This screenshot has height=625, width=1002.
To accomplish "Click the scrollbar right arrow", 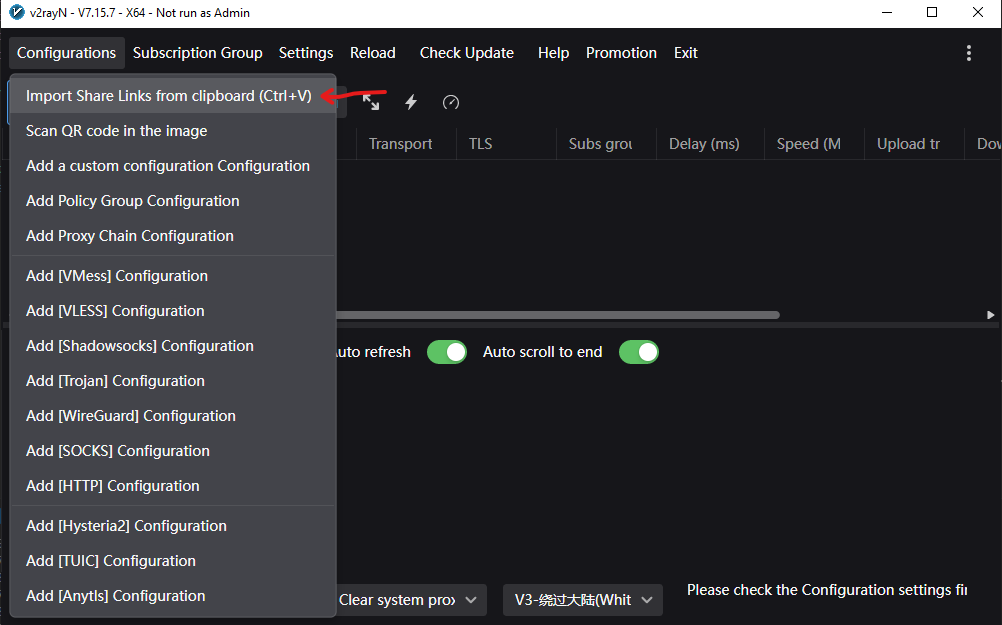I will click(x=990, y=315).
